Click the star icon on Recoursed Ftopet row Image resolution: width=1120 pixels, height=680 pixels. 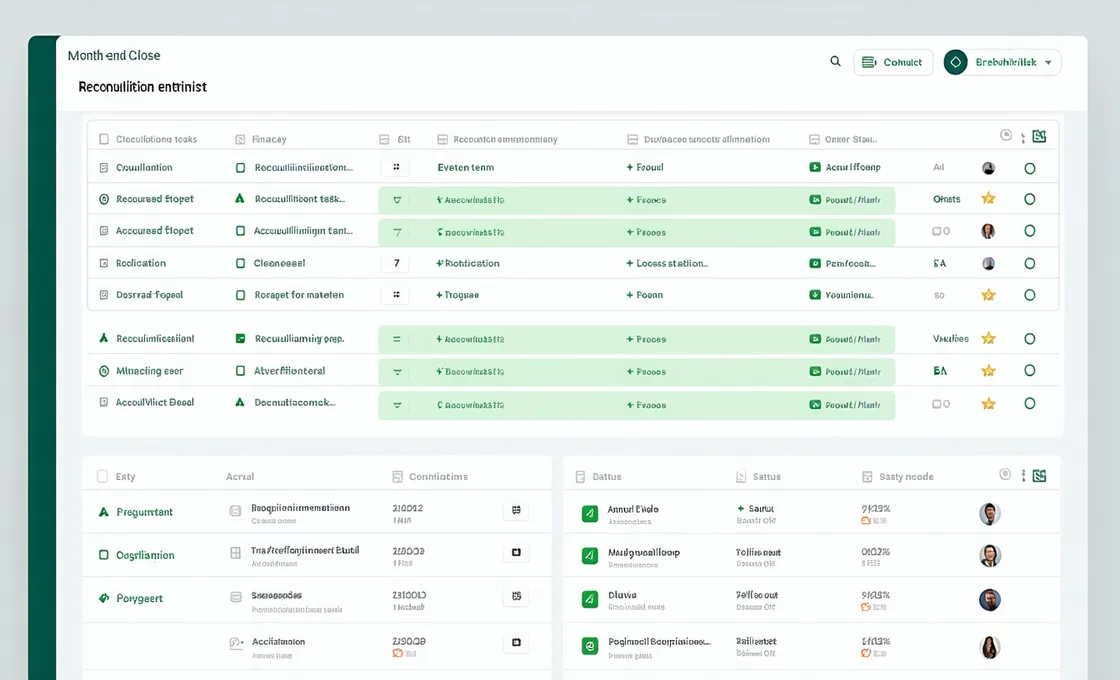click(x=989, y=198)
